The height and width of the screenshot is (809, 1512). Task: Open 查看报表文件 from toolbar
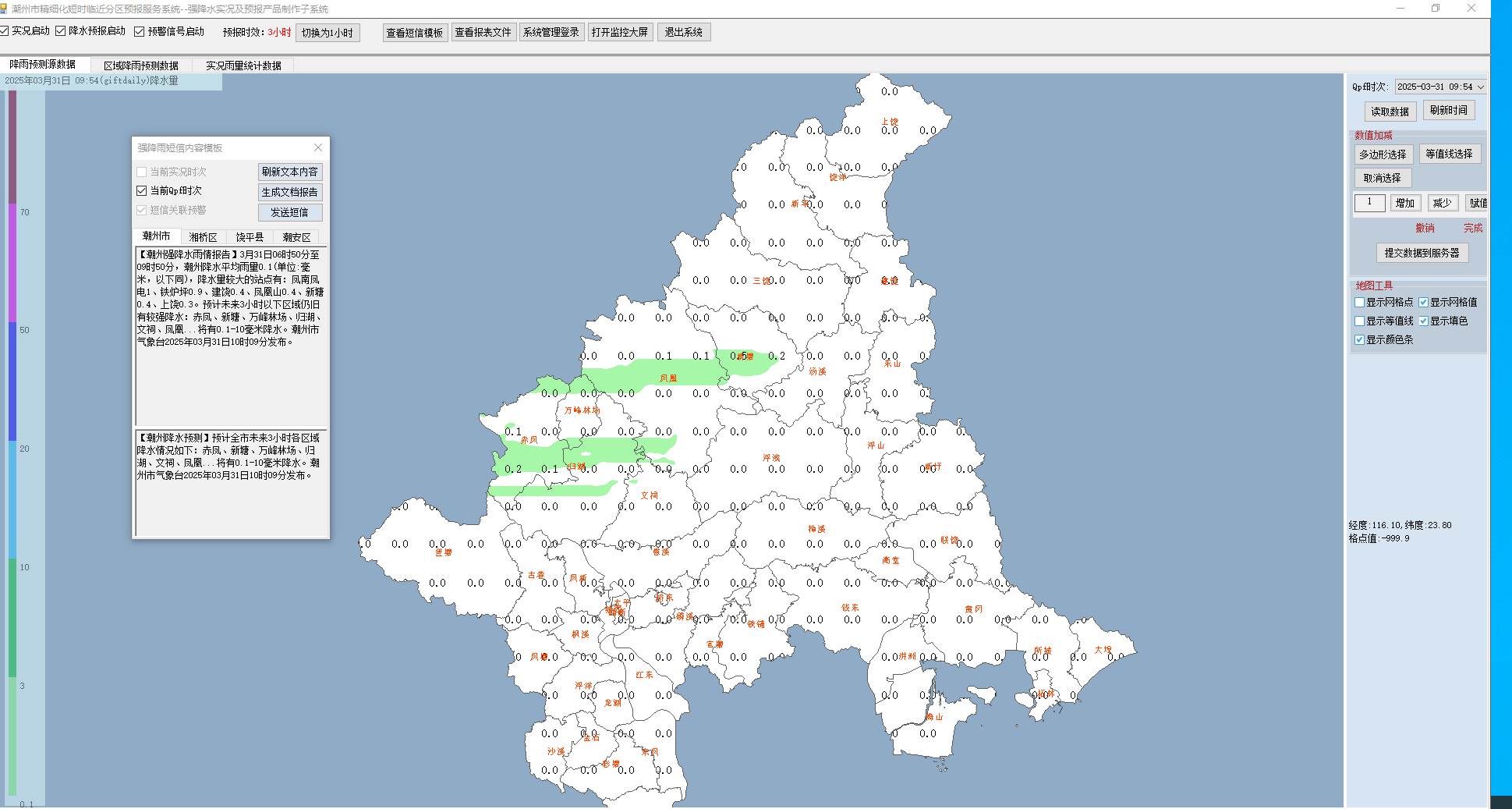click(x=483, y=33)
